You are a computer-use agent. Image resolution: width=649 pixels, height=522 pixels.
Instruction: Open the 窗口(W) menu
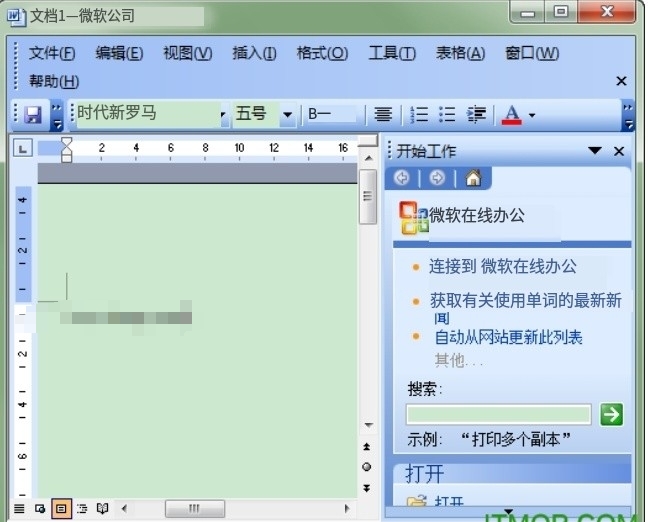pos(532,53)
